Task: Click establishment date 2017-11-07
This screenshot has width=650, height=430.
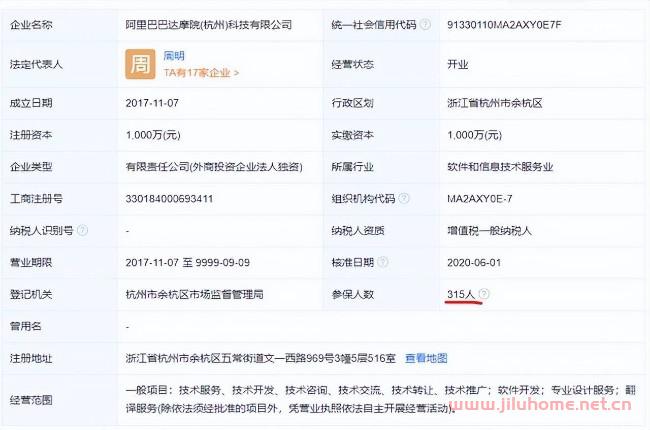Action: coord(152,102)
